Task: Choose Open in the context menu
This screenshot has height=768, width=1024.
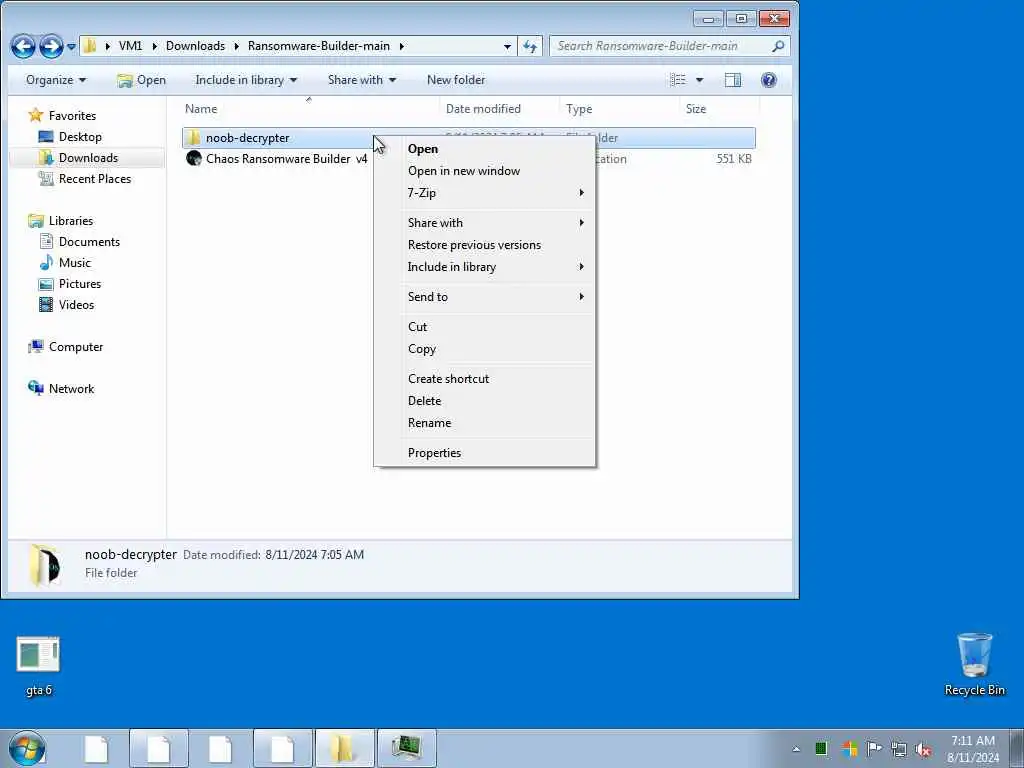Action: pyautogui.click(x=485, y=149)
